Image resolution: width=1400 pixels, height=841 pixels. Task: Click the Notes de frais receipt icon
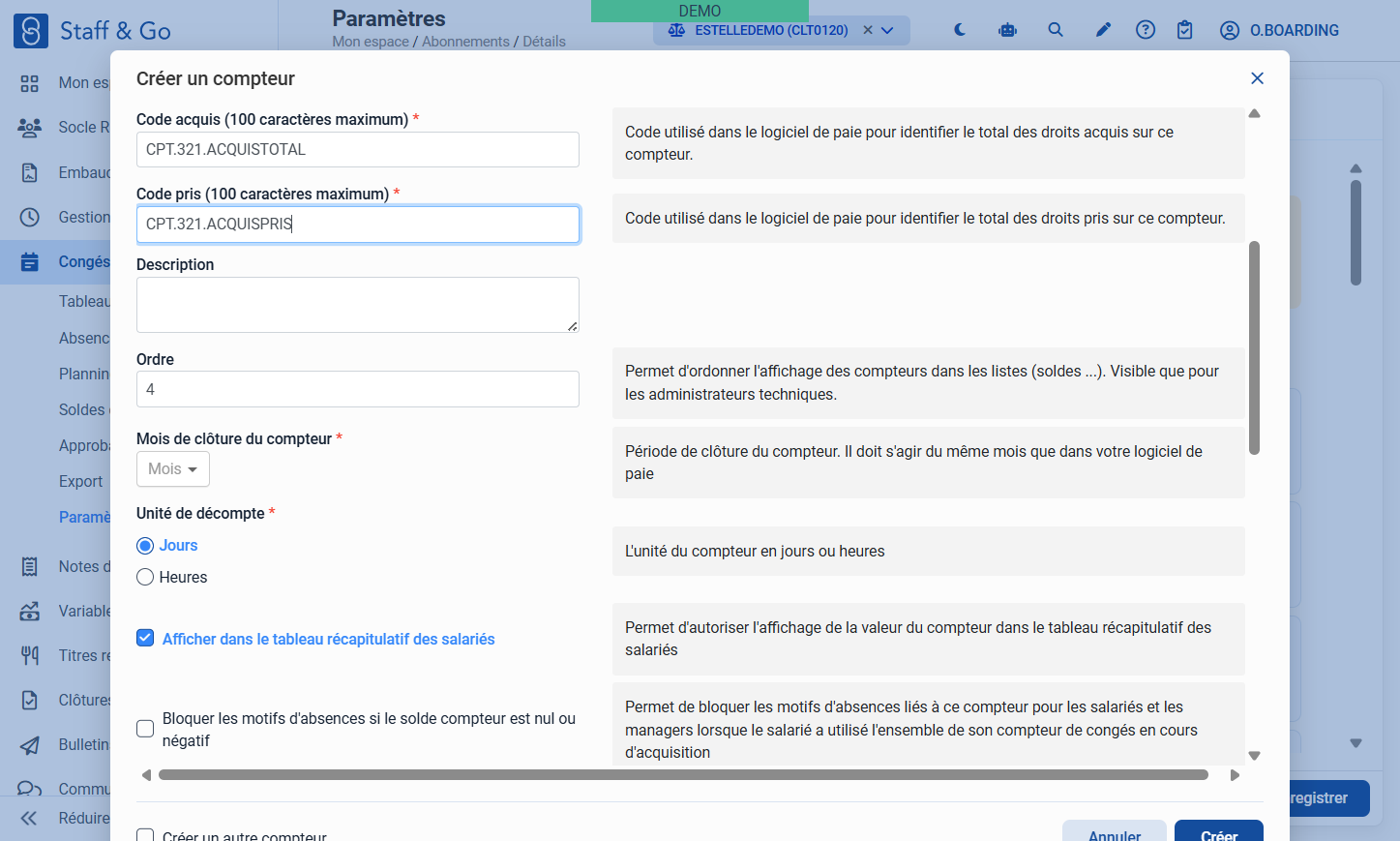(x=30, y=566)
